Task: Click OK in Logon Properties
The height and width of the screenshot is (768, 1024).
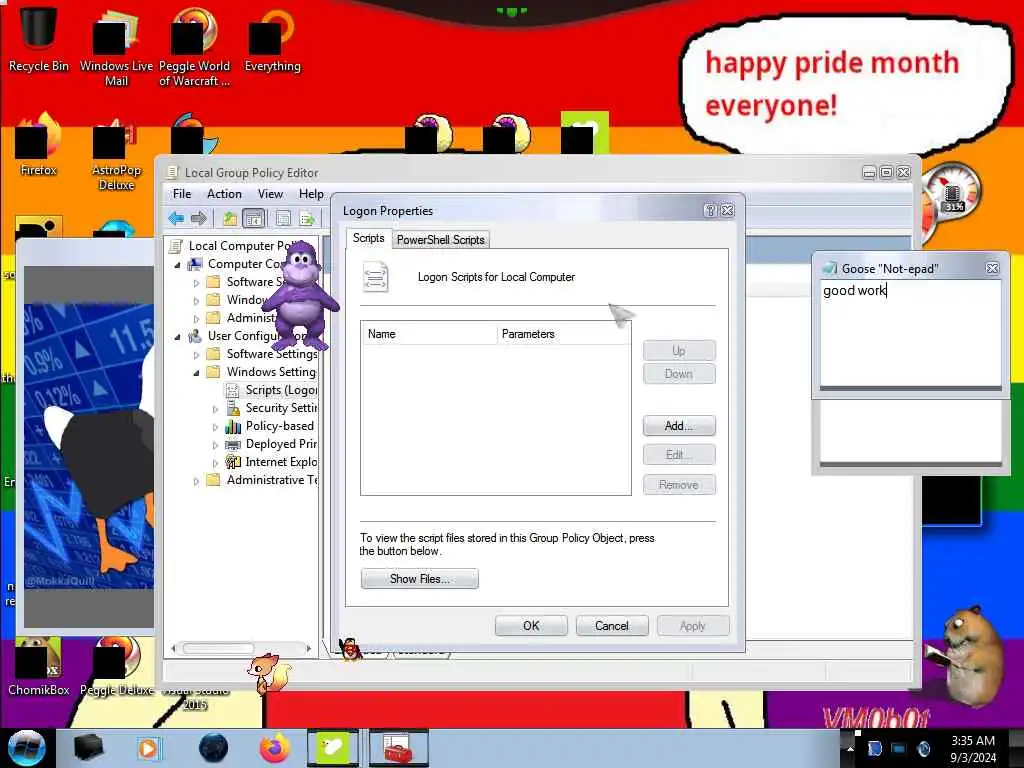Action: (531, 626)
